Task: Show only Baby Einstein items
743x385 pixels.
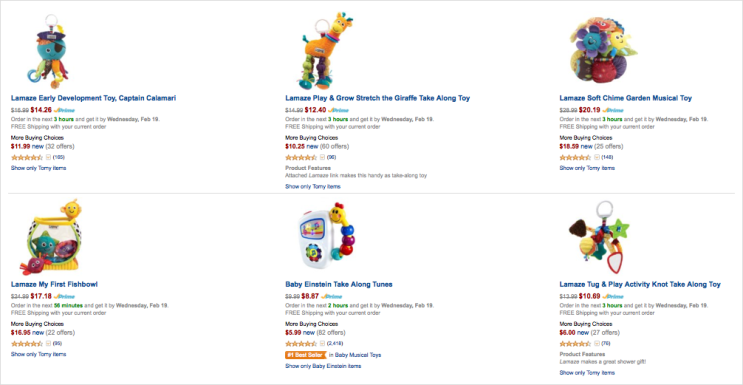Action: click(323, 366)
